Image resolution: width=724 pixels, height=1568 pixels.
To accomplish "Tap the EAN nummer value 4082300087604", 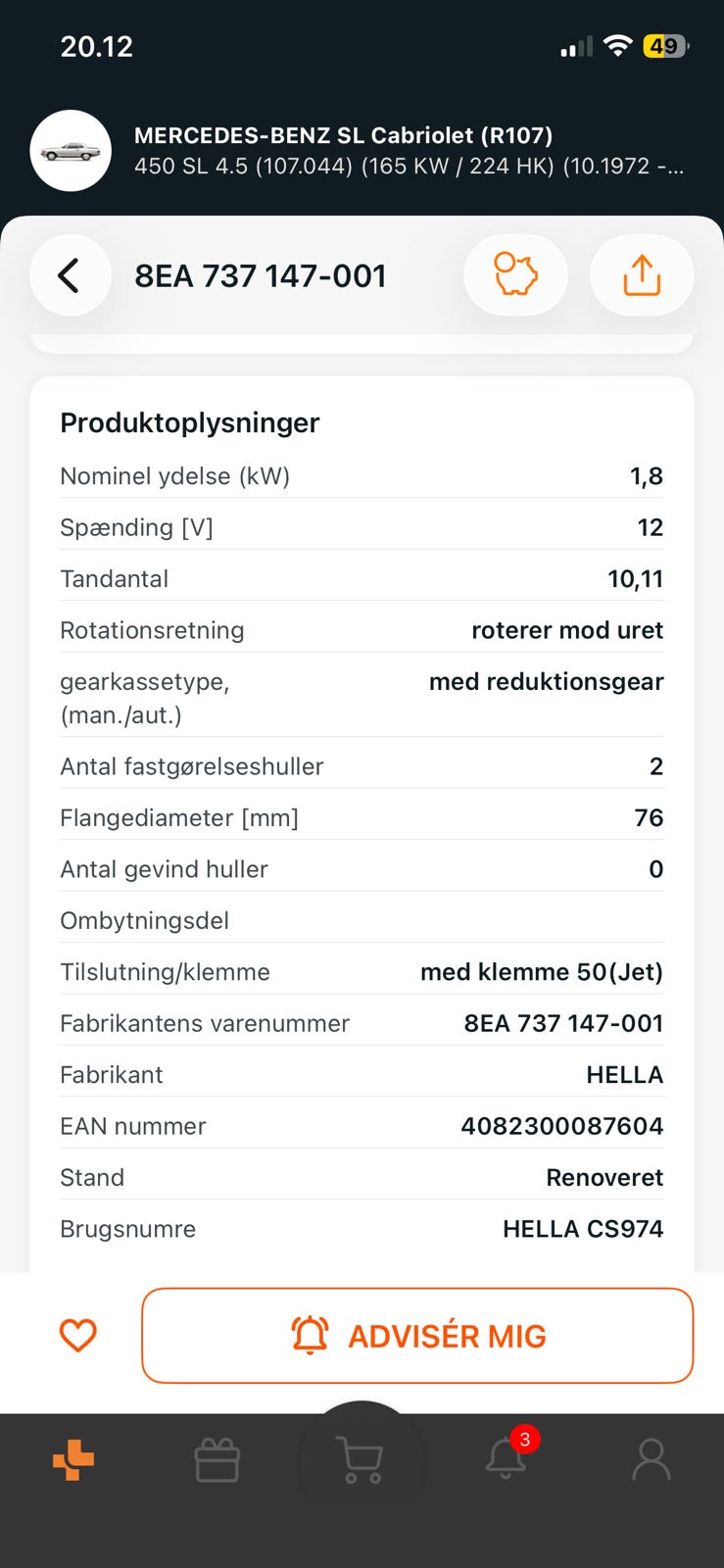I will coord(562,1126).
